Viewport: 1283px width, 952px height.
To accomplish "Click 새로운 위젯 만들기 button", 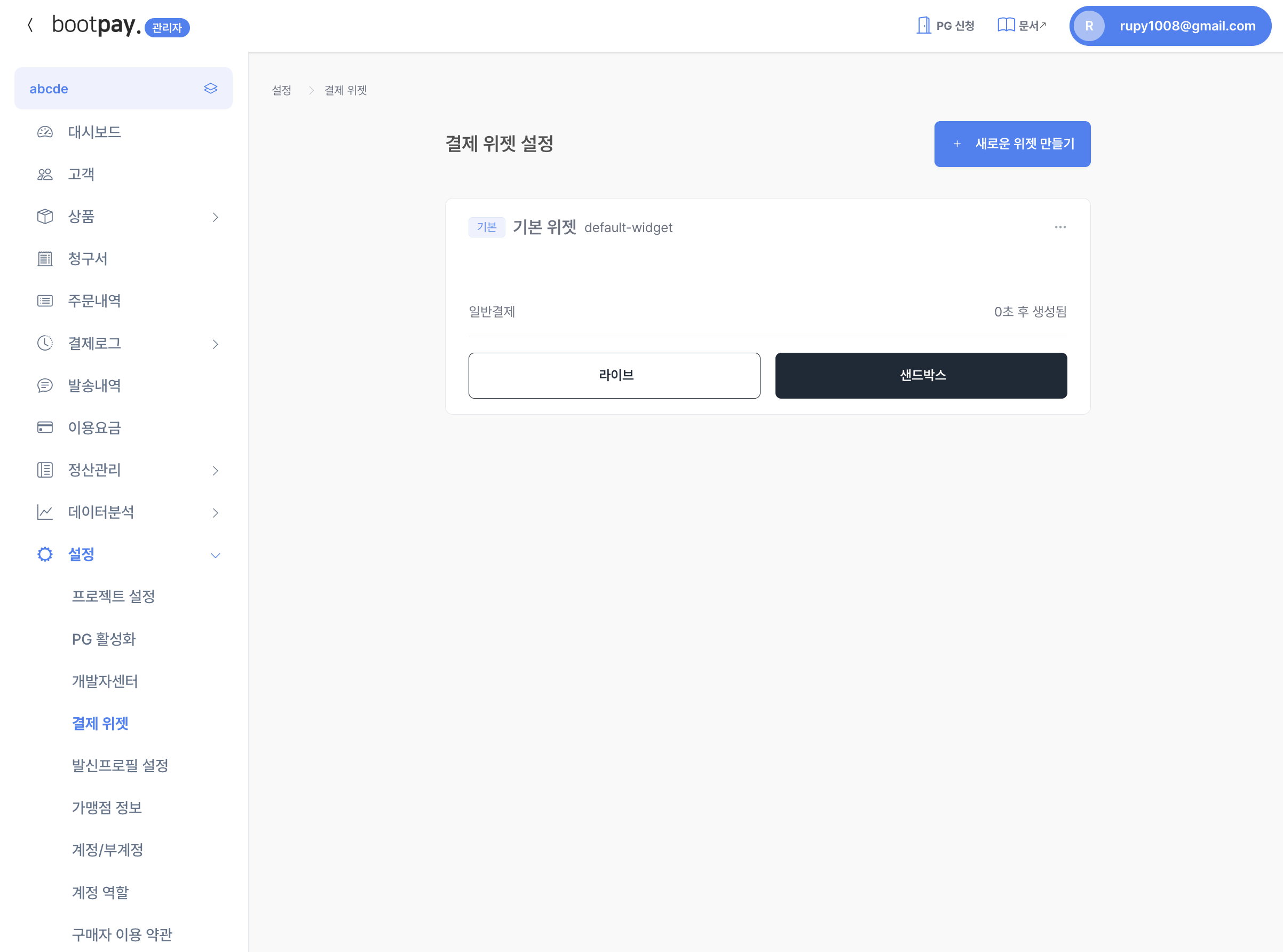I will [x=1012, y=144].
